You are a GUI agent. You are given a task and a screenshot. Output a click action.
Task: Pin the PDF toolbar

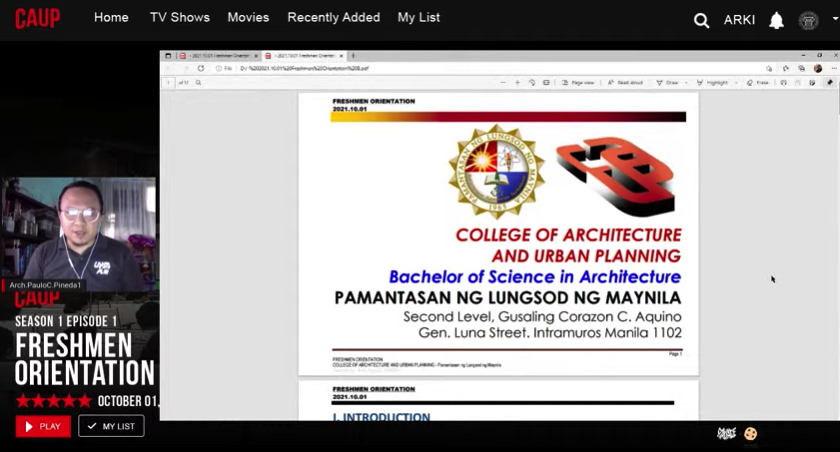pos(829,82)
